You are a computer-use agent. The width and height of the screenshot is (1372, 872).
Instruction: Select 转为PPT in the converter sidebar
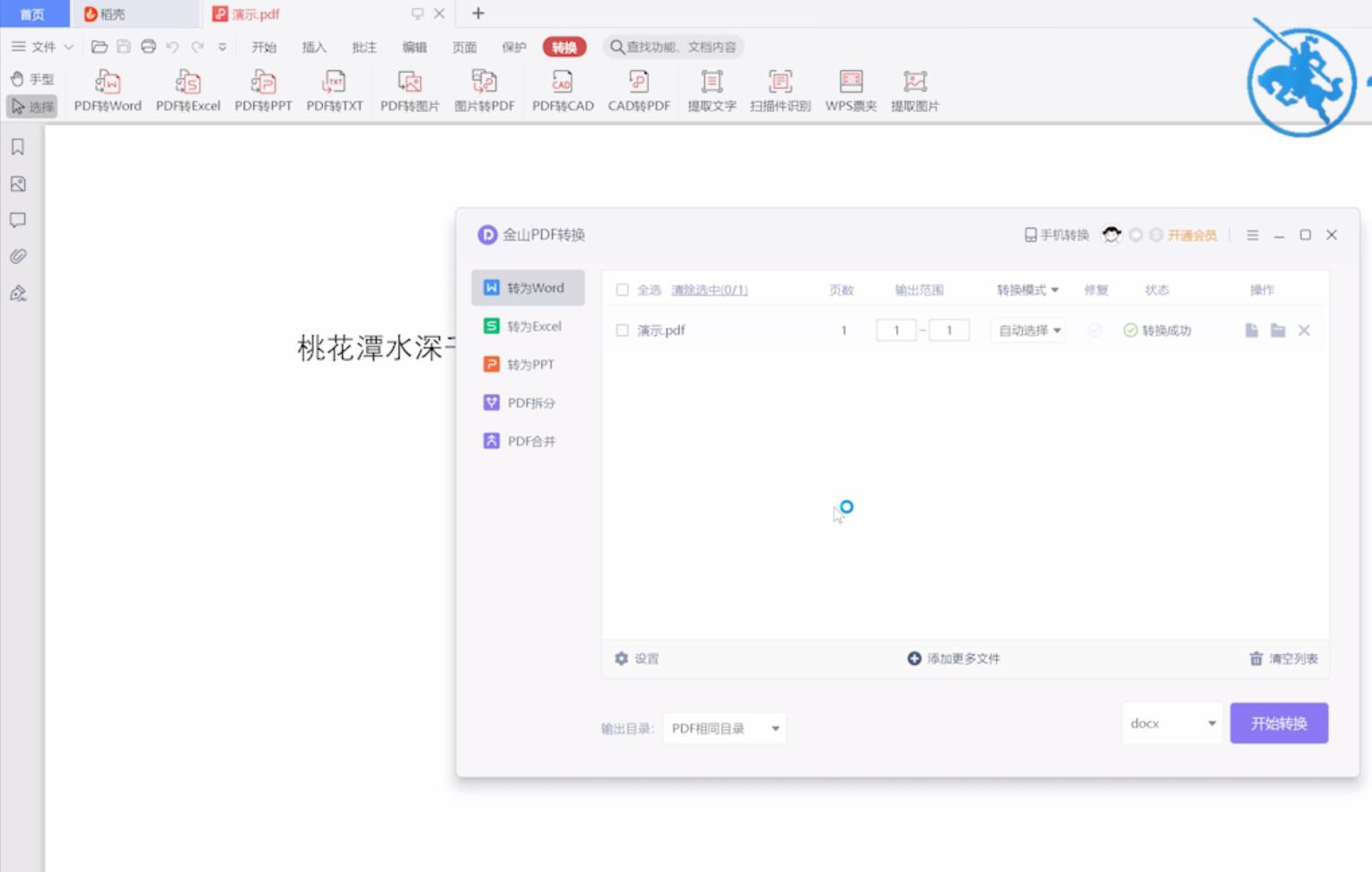click(x=528, y=364)
